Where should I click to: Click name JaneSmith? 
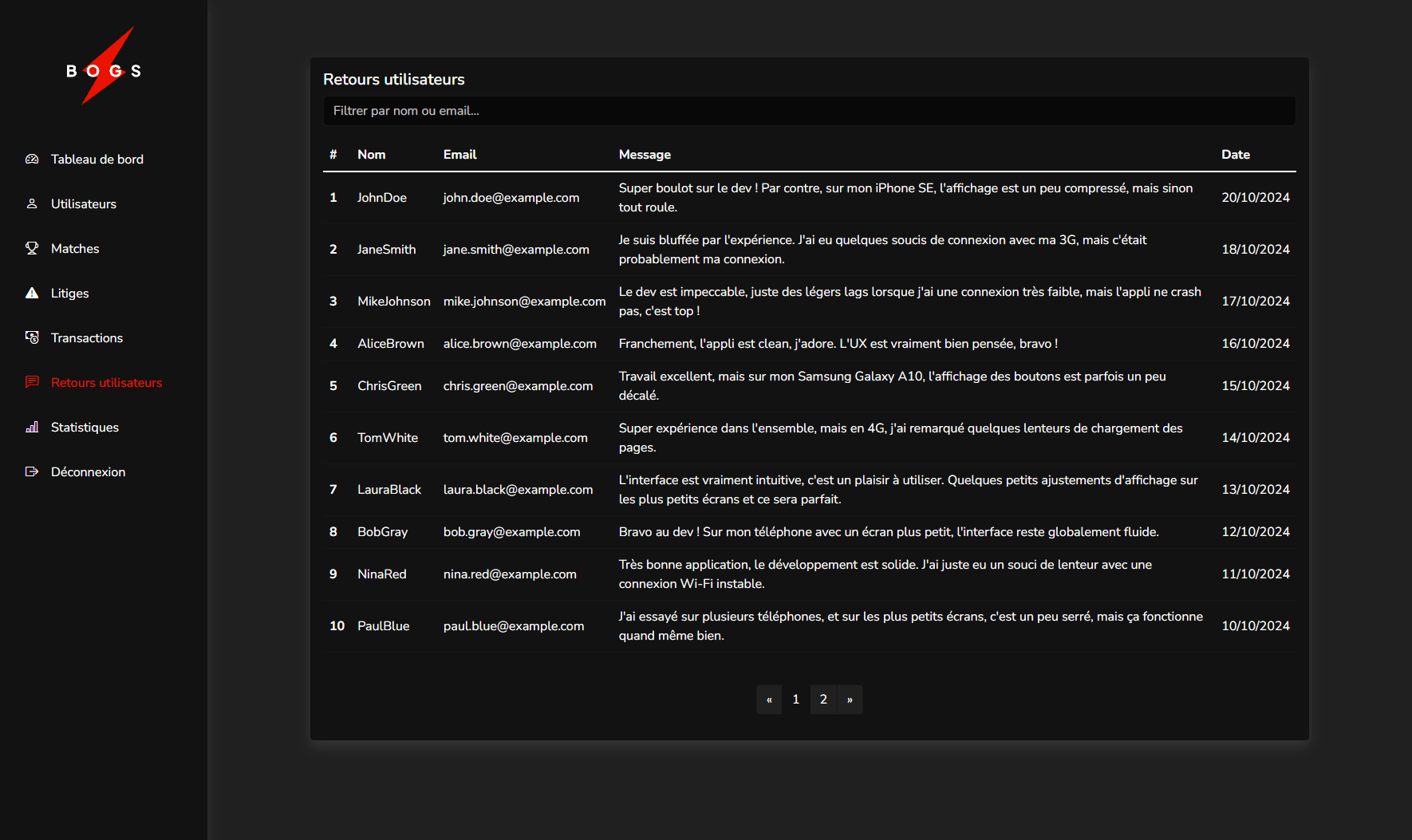pyautogui.click(x=387, y=250)
